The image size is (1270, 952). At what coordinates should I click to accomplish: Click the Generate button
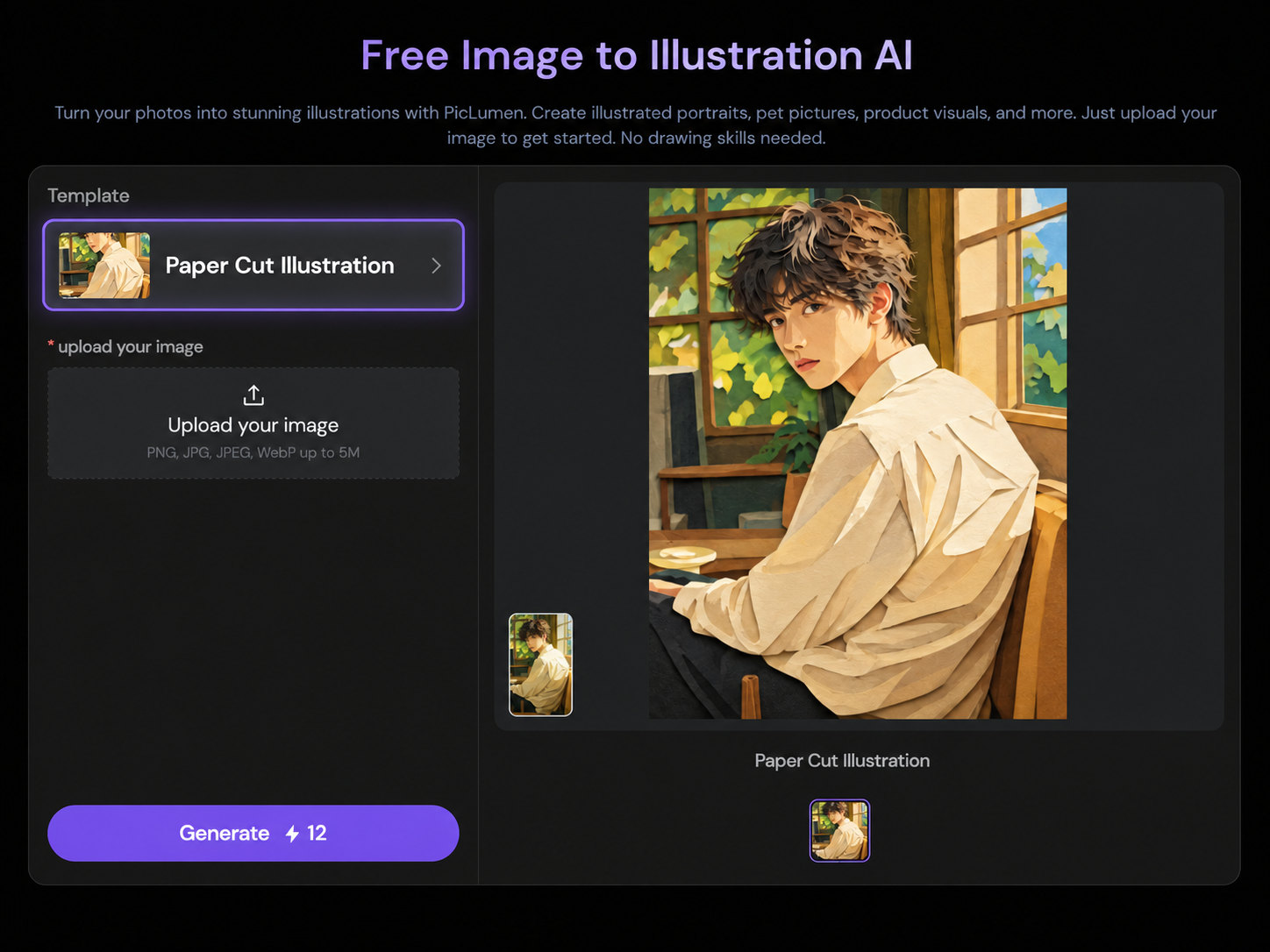tap(253, 833)
